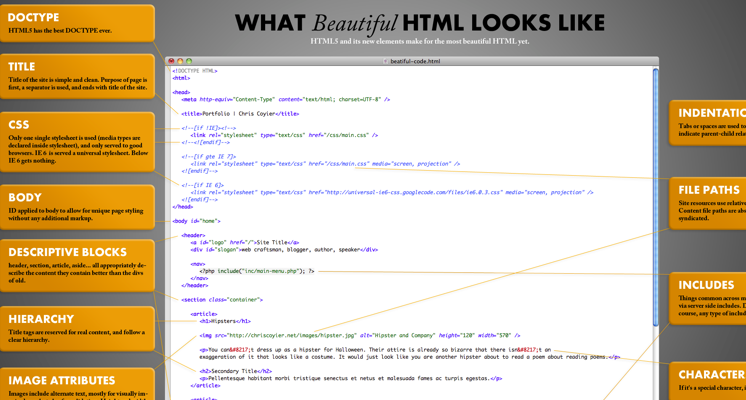Click the '<h2>Secondary Title</h2>' line
Screen dimensions: 746x400
tap(236, 371)
